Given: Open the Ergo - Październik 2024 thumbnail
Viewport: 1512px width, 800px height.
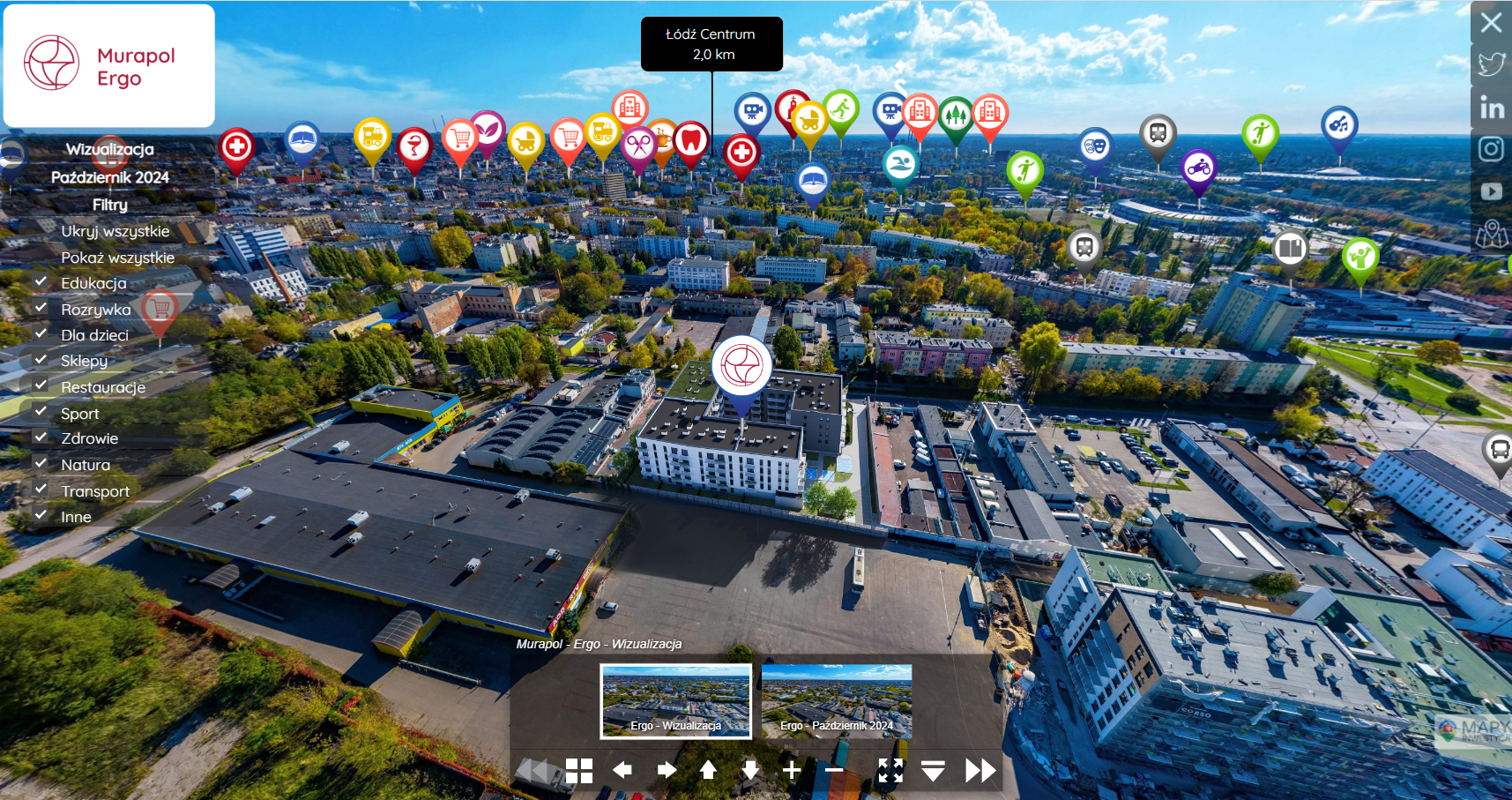Looking at the screenshot, I should pos(836,700).
